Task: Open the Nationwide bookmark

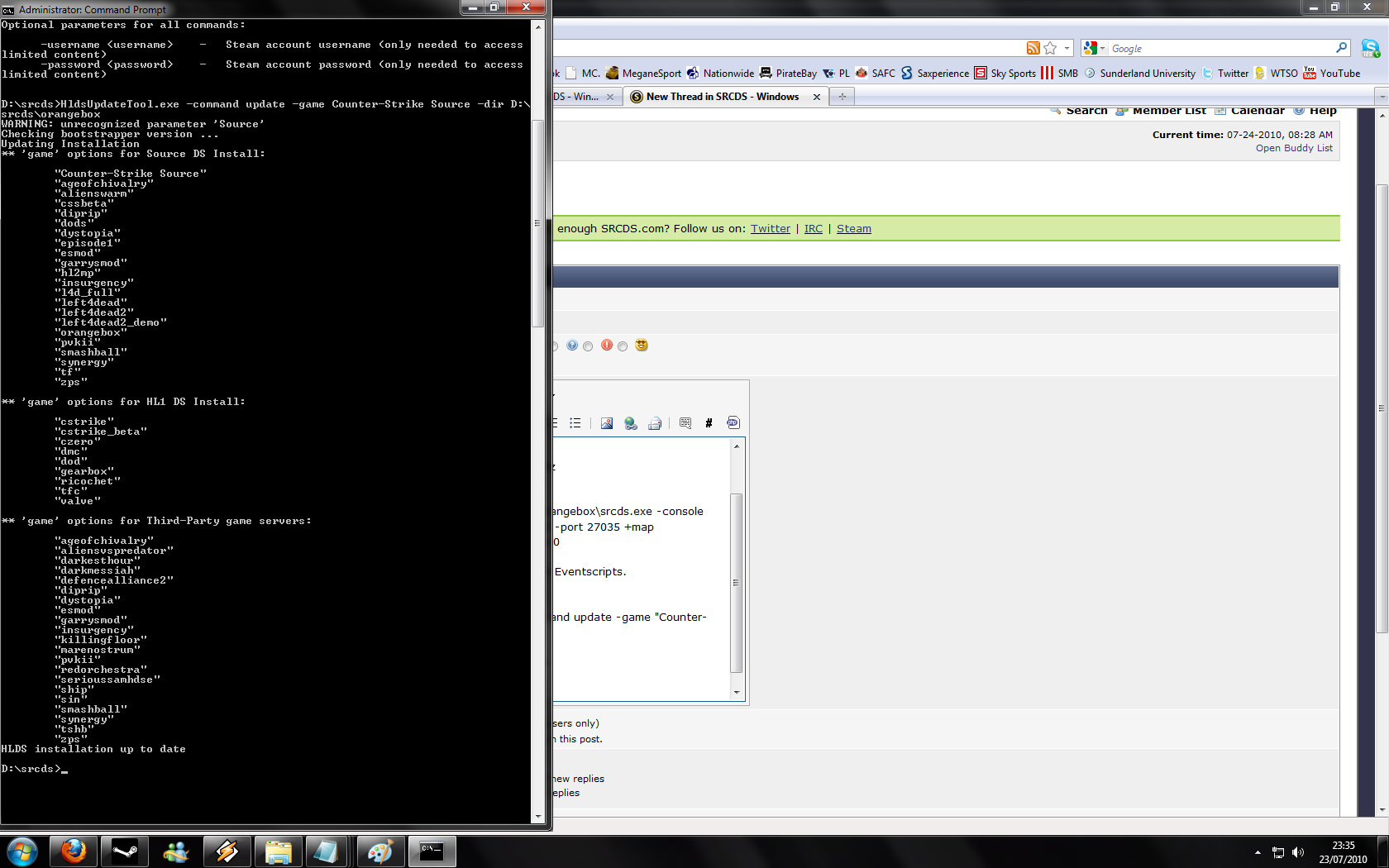Action: click(720, 73)
